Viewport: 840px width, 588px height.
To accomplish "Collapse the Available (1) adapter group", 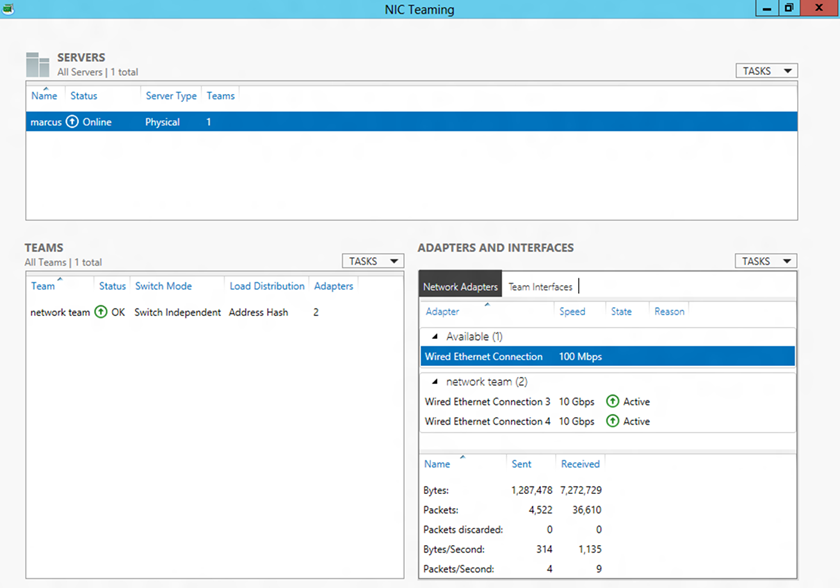I will [x=435, y=337].
